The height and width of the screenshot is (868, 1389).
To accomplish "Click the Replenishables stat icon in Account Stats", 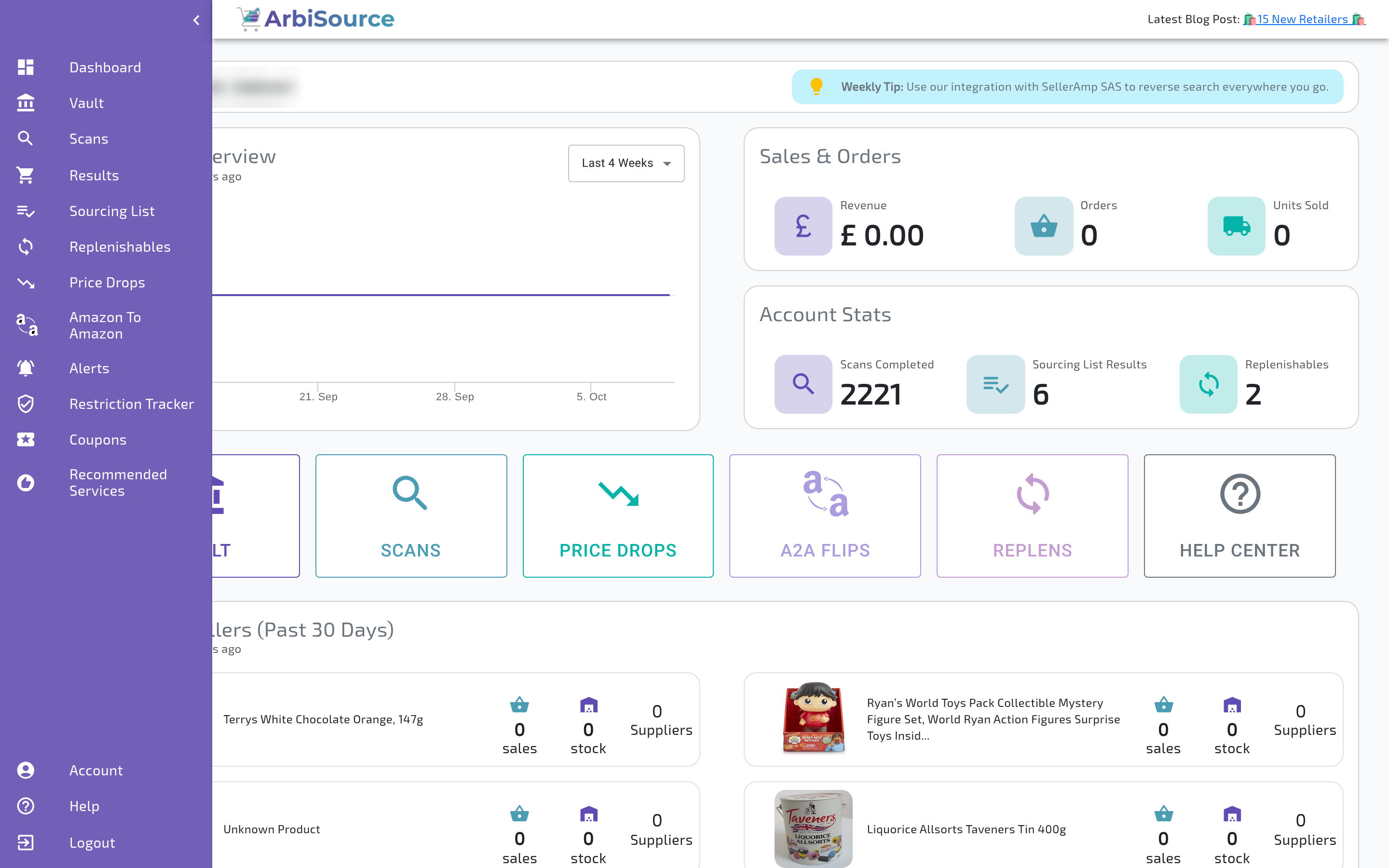I will 1208,383.
